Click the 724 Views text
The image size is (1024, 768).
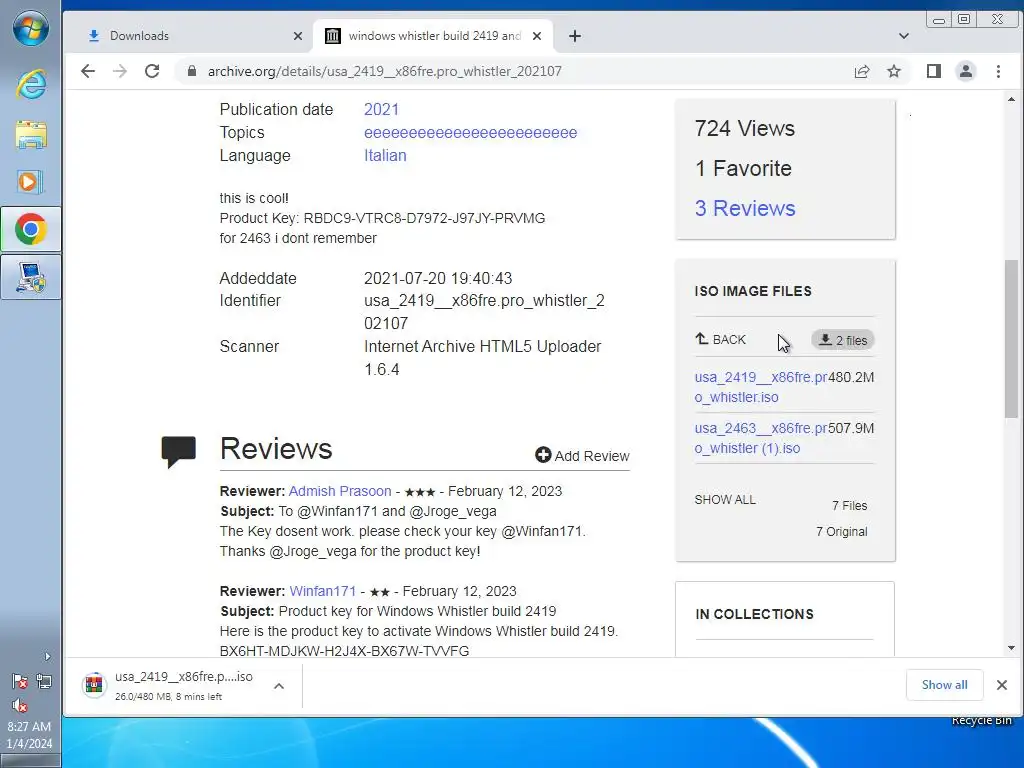(x=744, y=128)
